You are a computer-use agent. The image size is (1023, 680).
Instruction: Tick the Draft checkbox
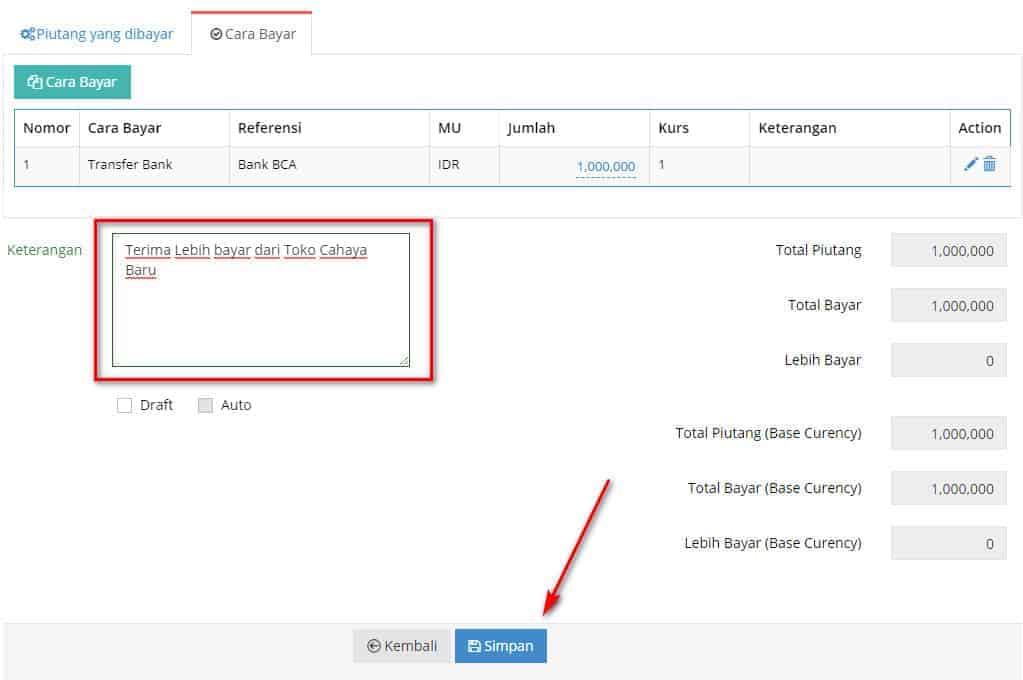(x=124, y=405)
